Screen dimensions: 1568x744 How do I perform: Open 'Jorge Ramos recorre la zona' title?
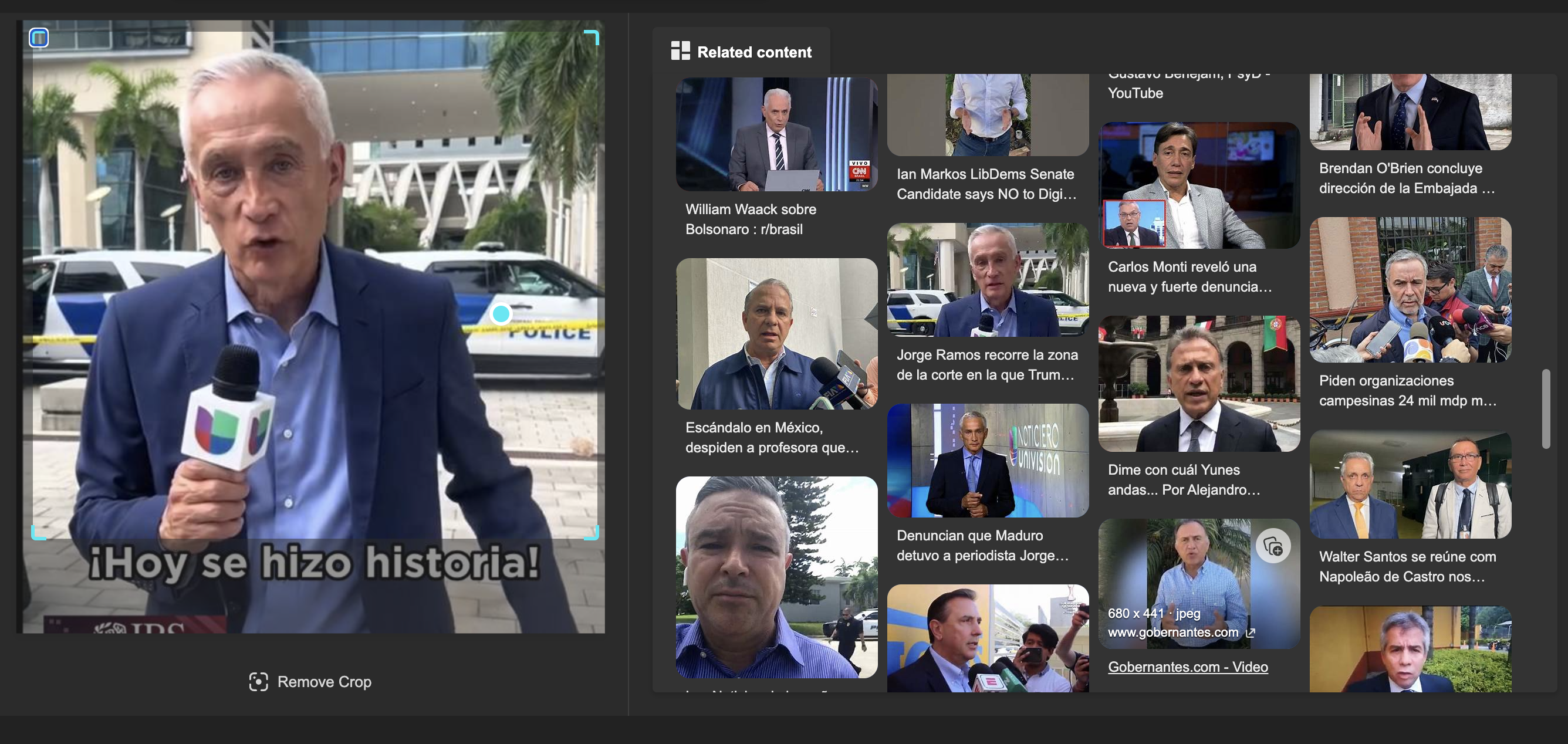coord(986,365)
